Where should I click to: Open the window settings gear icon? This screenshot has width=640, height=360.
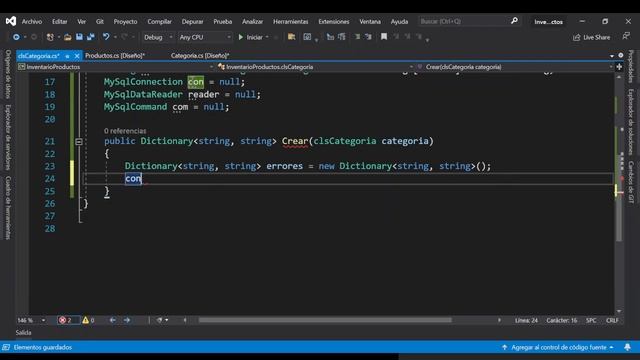coord(621,56)
